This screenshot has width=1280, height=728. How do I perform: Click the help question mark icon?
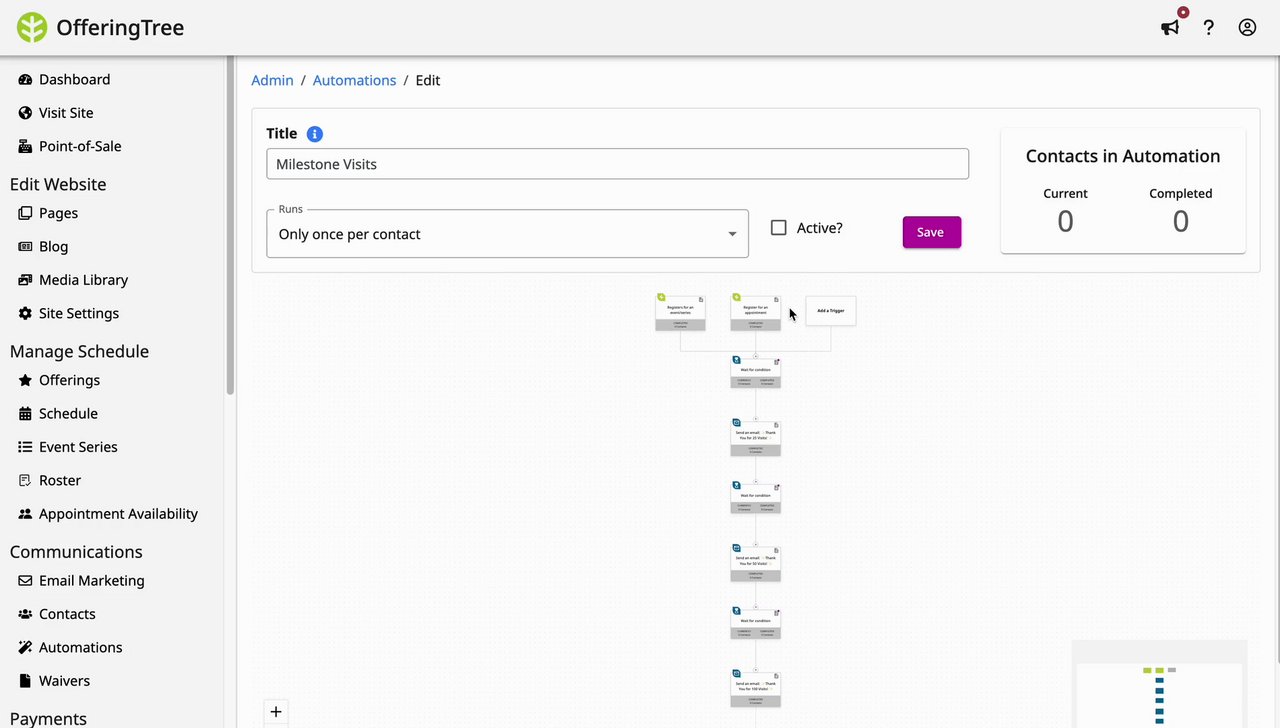click(1208, 28)
